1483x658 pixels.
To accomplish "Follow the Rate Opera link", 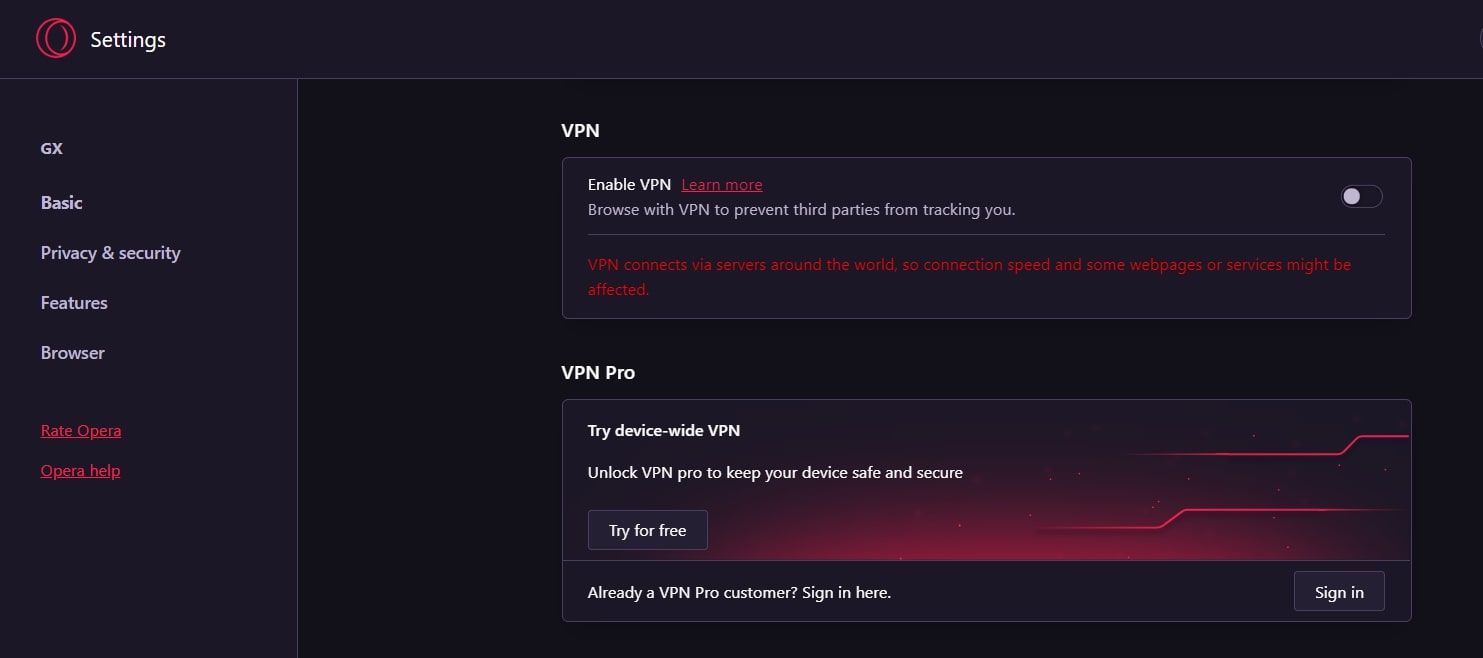I will [x=81, y=431].
